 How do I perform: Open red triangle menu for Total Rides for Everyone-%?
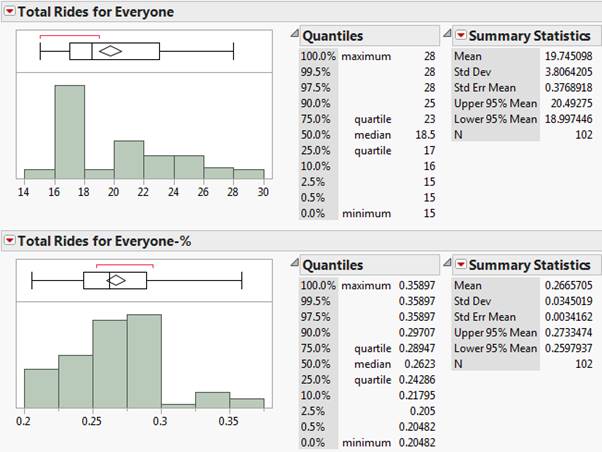click(10, 241)
